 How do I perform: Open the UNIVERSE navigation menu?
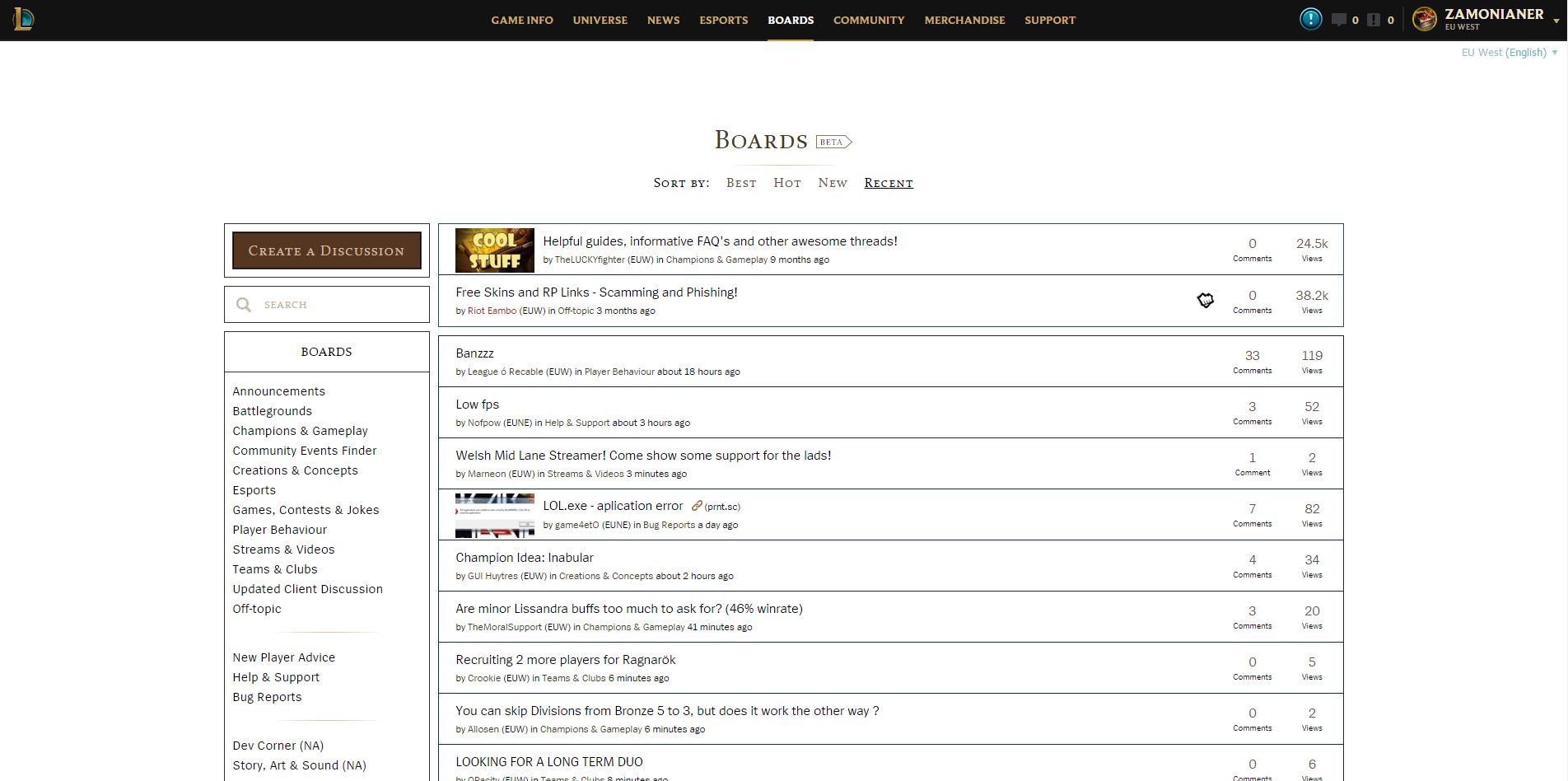click(x=600, y=20)
